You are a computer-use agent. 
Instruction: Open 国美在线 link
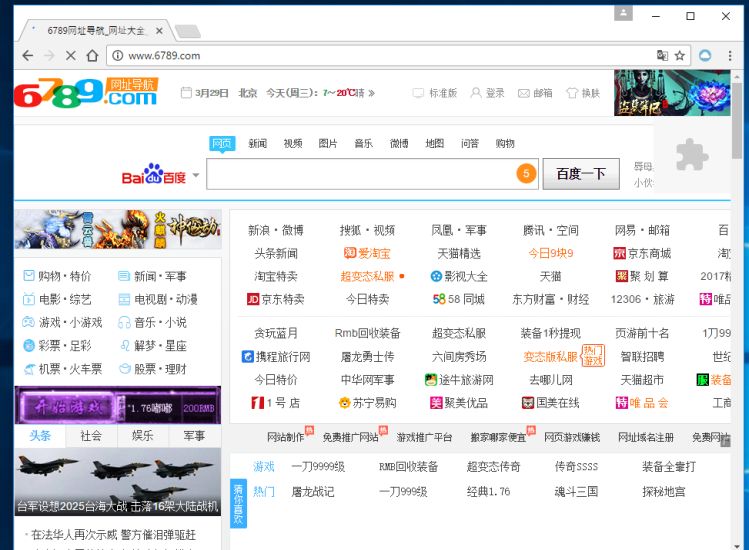click(550, 403)
